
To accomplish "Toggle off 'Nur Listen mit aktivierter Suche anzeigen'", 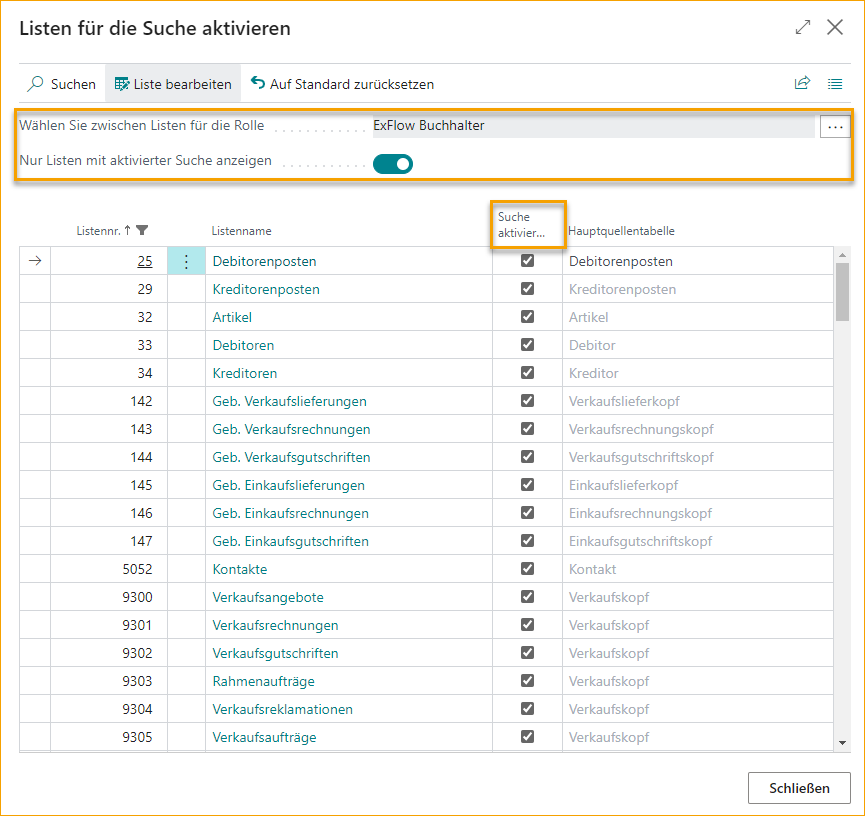I will [x=393, y=164].
